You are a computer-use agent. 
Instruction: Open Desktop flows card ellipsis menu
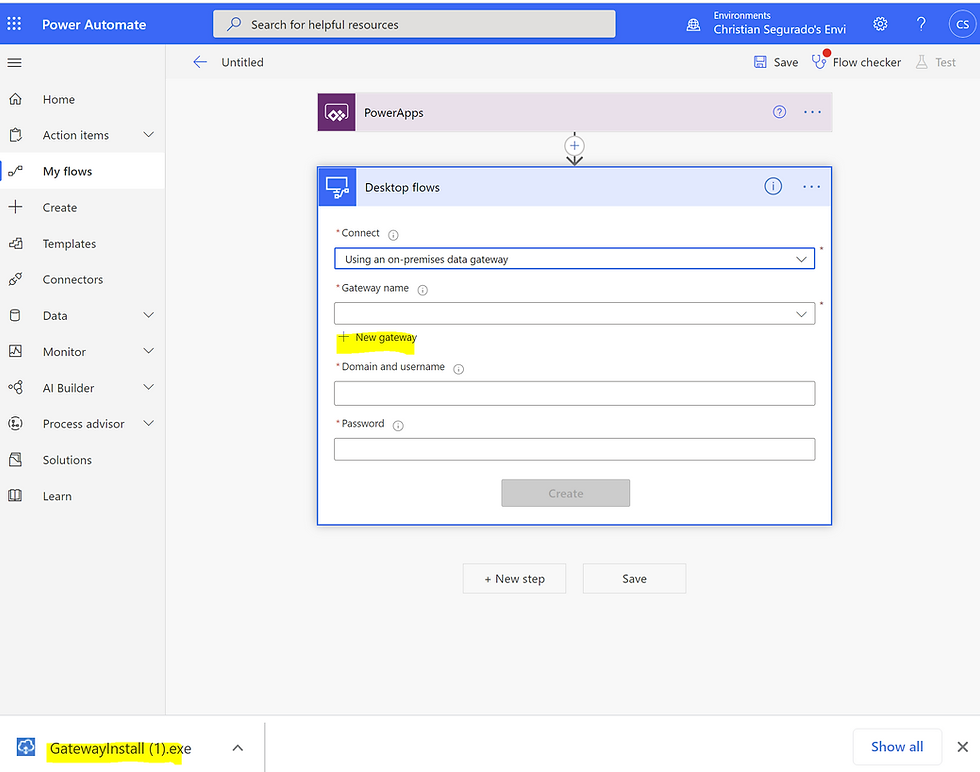pyautogui.click(x=811, y=186)
